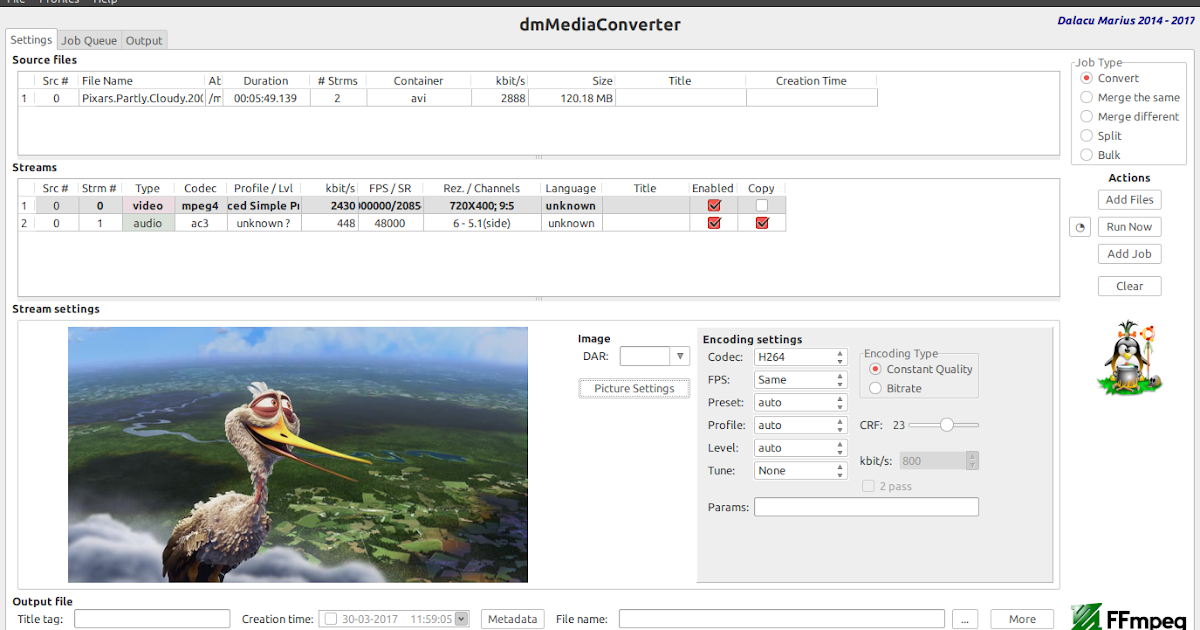Viewport: 1200px width, 630px height.
Task: Click the Codec column header in Streams
Action: 200,188
